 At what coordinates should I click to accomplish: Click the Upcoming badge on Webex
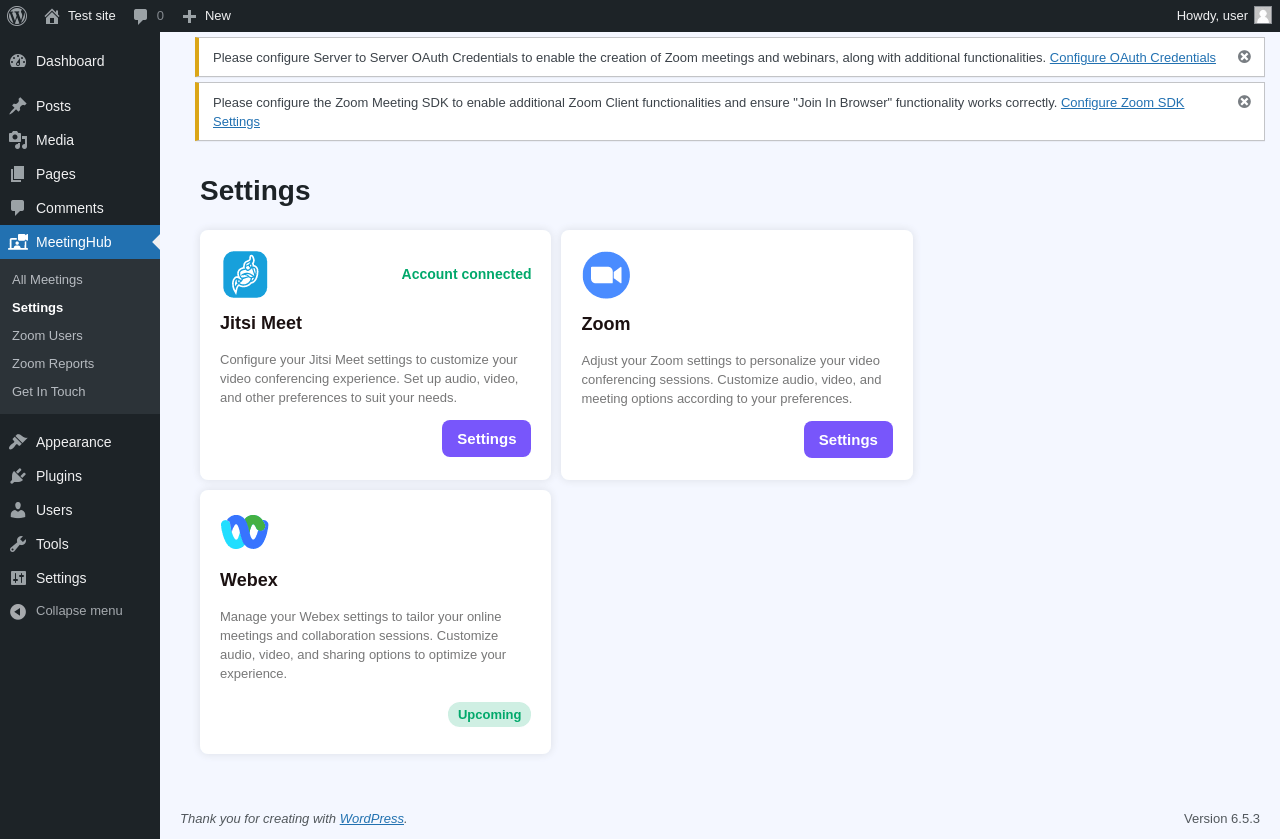[489, 715]
